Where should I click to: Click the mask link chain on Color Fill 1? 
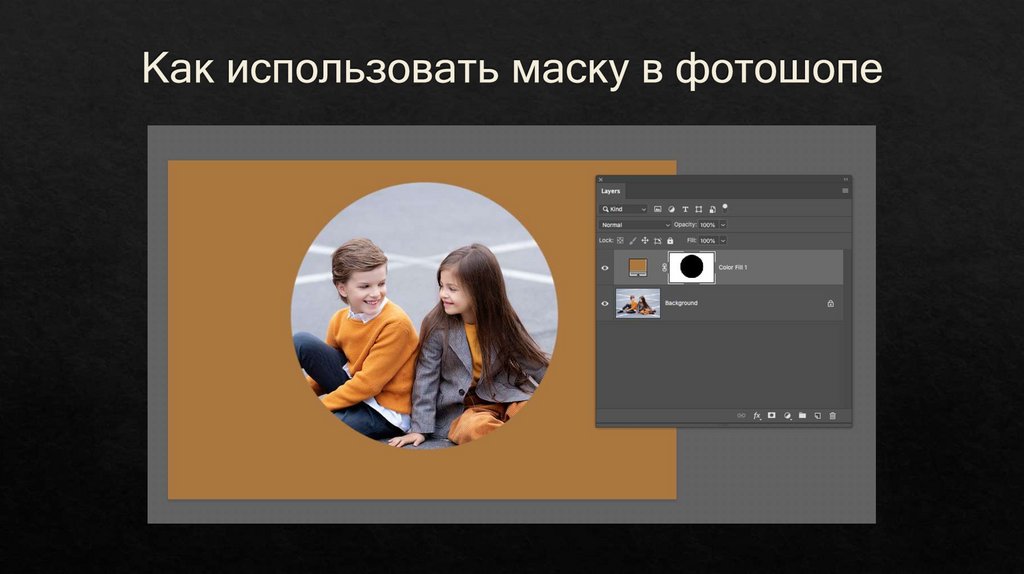click(x=664, y=267)
